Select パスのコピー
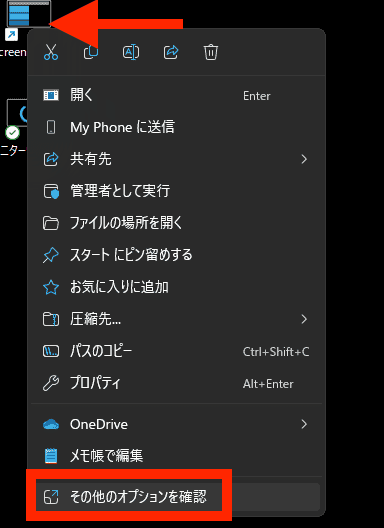 point(177,351)
